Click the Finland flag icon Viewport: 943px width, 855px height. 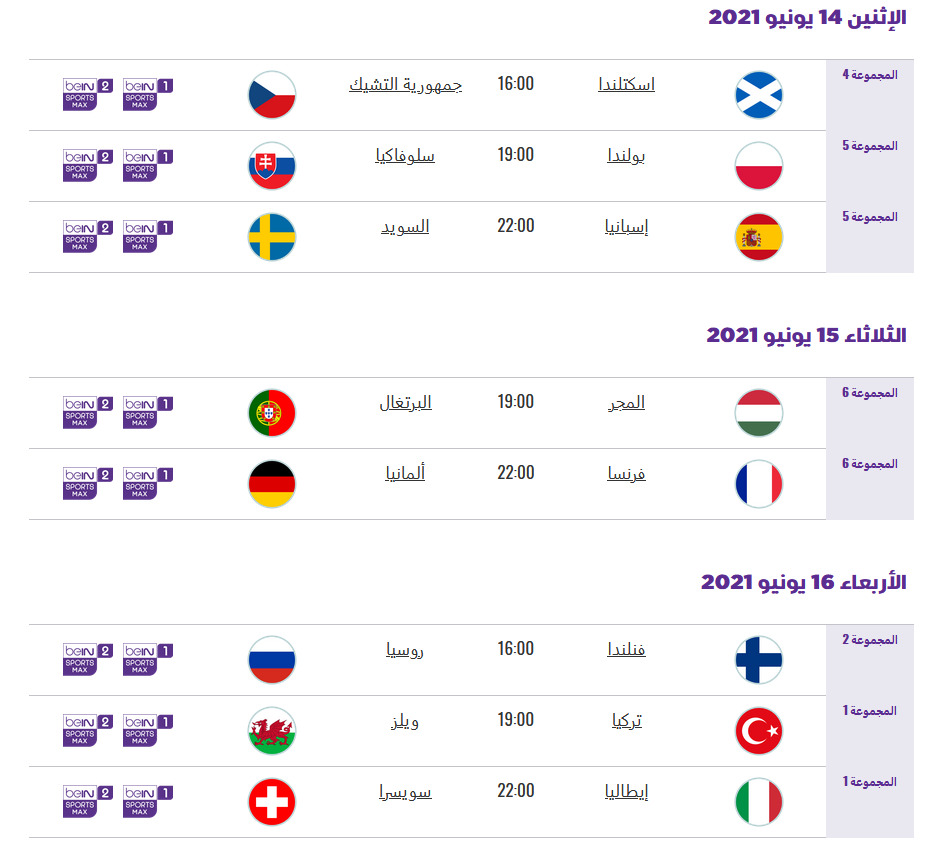[x=758, y=660]
